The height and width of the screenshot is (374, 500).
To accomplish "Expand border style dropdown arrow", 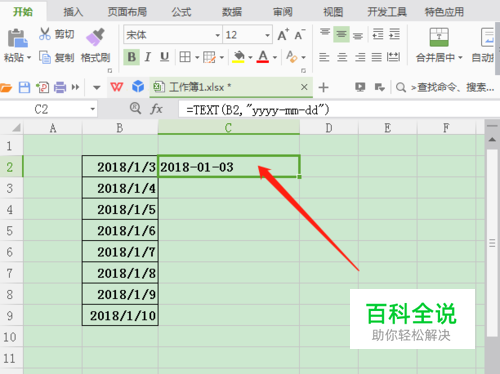I will (x=197, y=58).
